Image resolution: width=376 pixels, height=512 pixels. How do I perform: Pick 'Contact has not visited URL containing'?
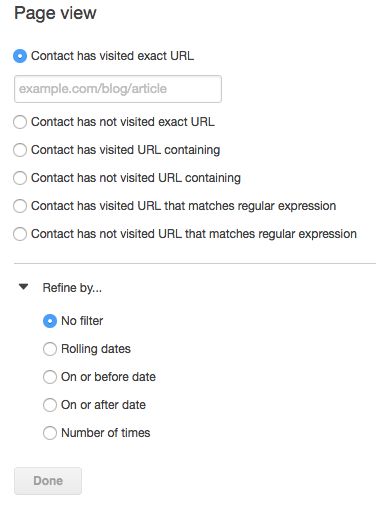(20, 178)
